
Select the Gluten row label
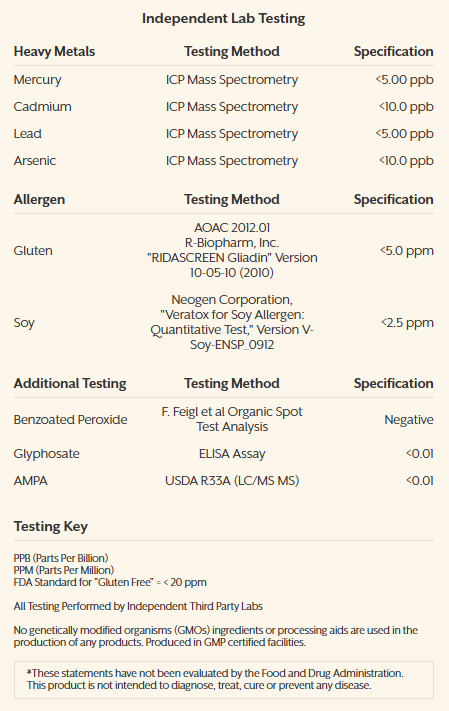(x=33, y=251)
